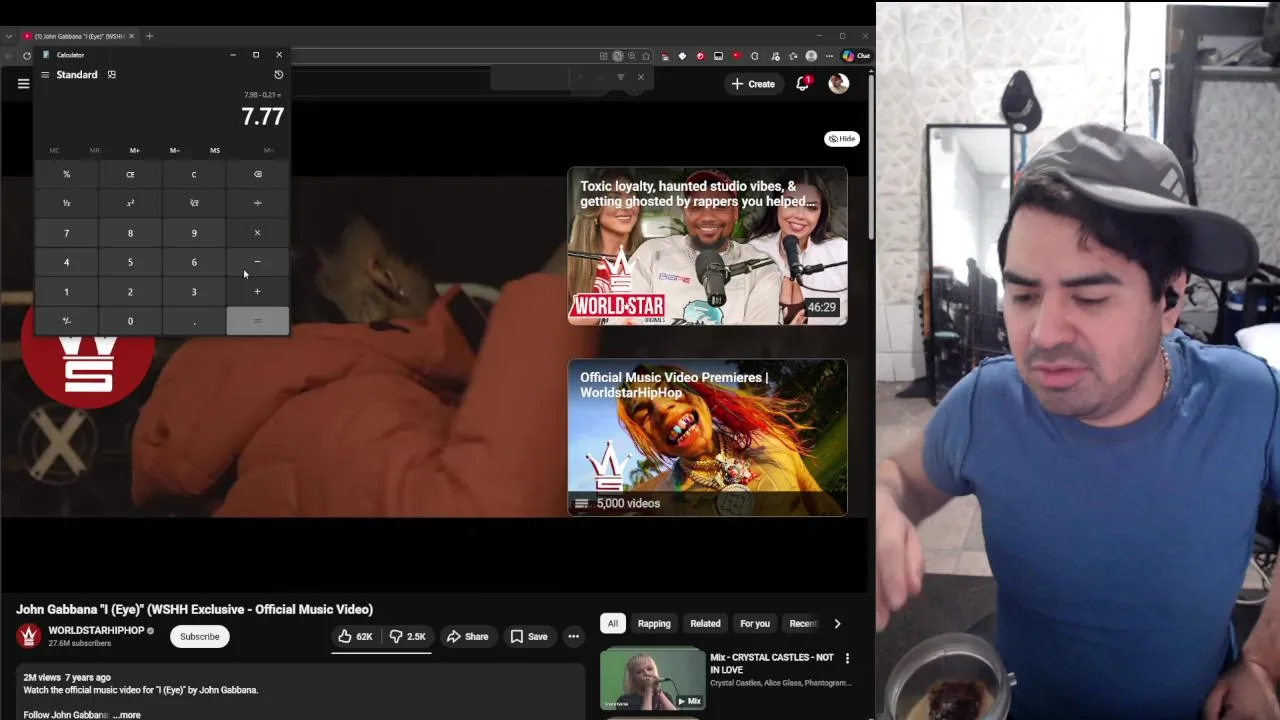
Task: Click the plus/minus sign toggle key
Action: pyautogui.click(x=66, y=321)
